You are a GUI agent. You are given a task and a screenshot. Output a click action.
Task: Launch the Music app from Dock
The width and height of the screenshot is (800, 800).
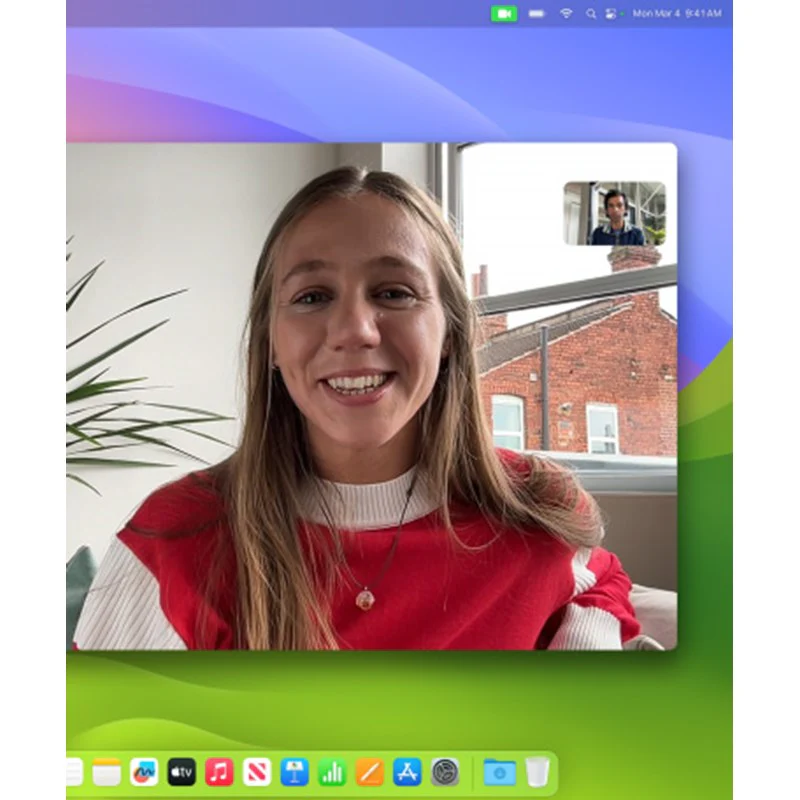pyautogui.click(x=219, y=772)
